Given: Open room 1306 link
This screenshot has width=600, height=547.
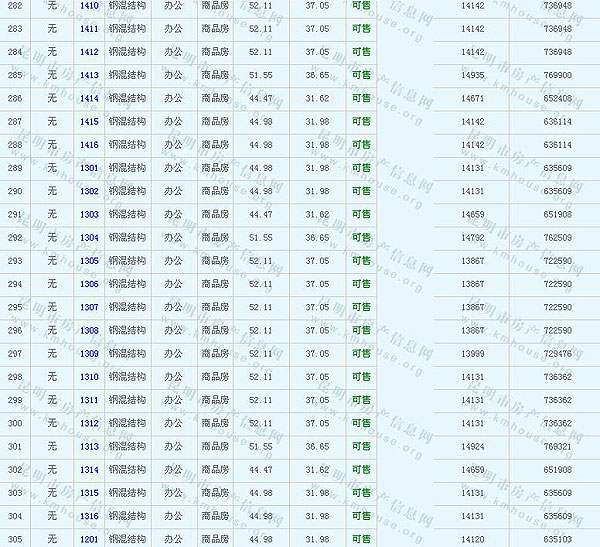Looking at the screenshot, I should (x=89, y=284).
